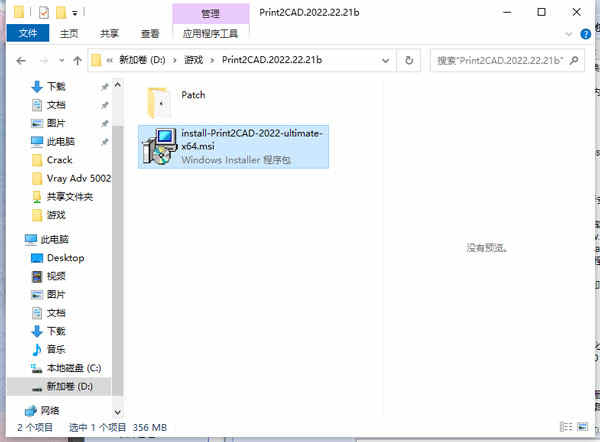Open the 共享 ribbon tab
This screenshot has height=442, width=600.
pos(109,34)
